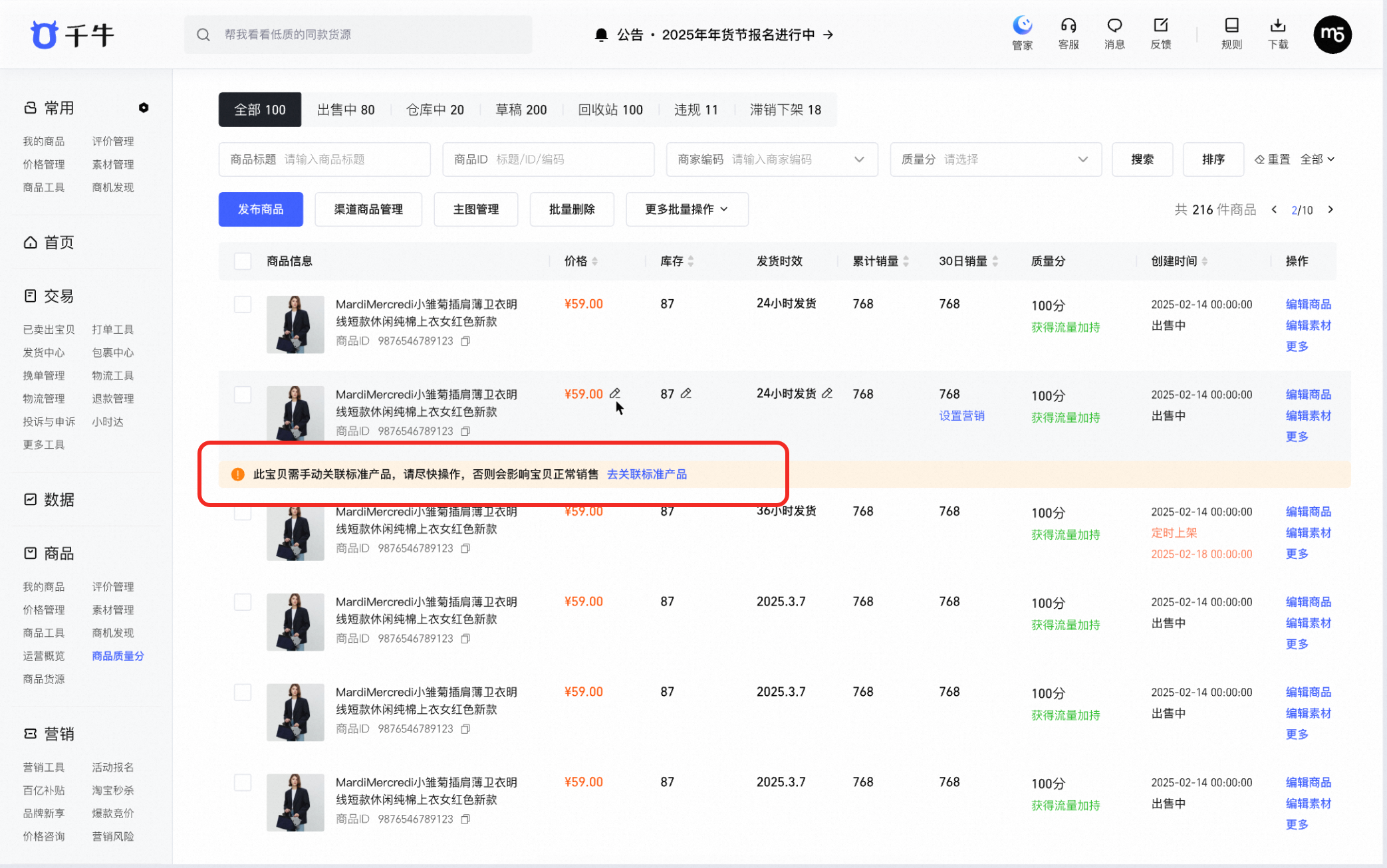Click the 24小时发货 edit pencil icon

pos(827,393)
